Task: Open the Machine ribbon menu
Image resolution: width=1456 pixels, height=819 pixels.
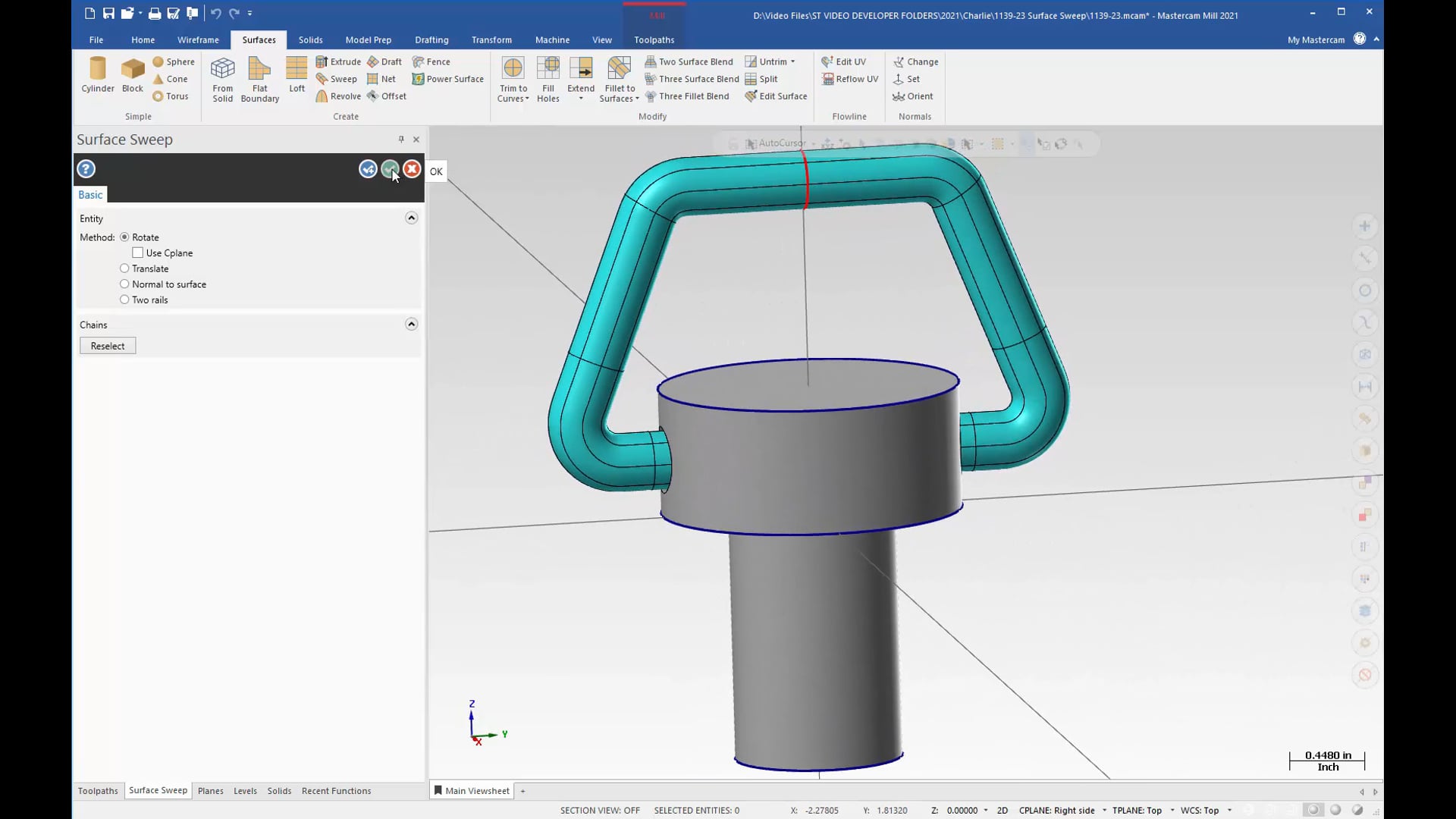Action: point(553,39)
